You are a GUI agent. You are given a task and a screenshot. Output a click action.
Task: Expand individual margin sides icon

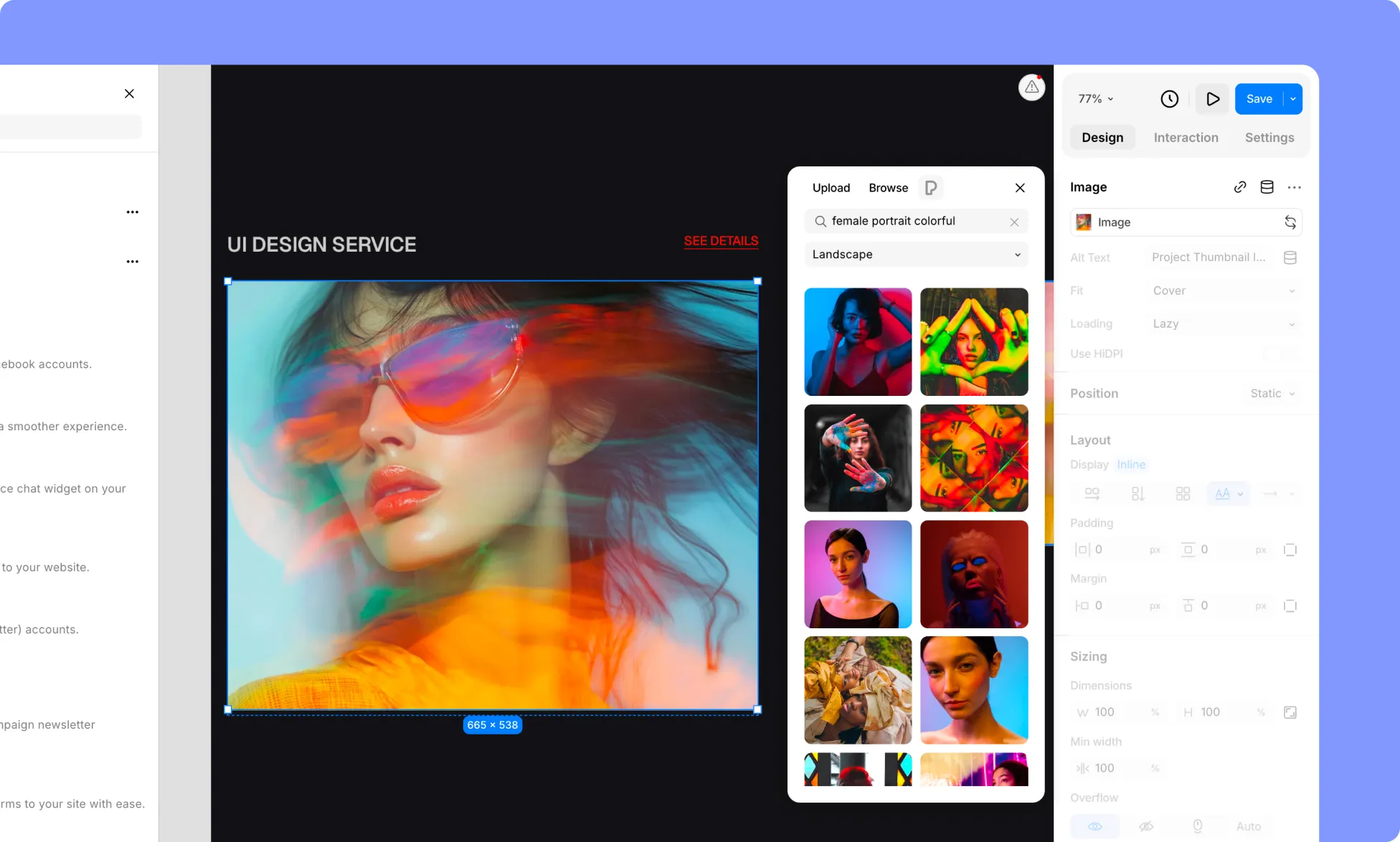(x=1290, y=606)
